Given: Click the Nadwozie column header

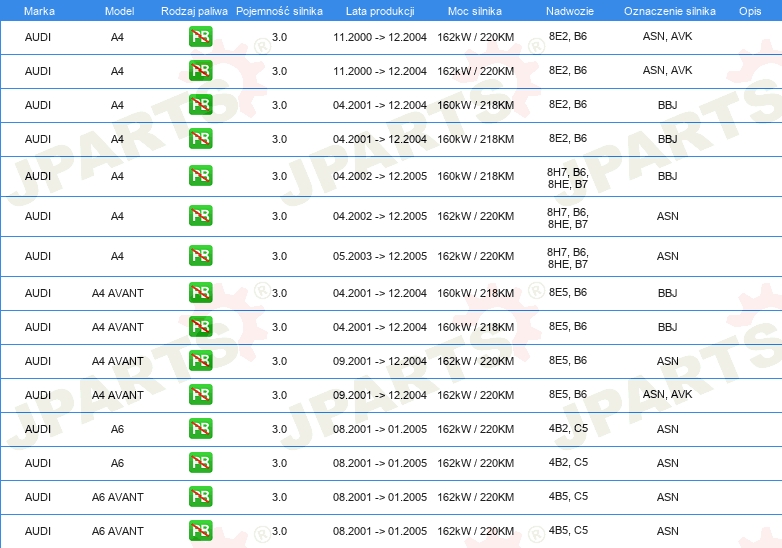Looking at the screenshot, I should coord(570,11).
